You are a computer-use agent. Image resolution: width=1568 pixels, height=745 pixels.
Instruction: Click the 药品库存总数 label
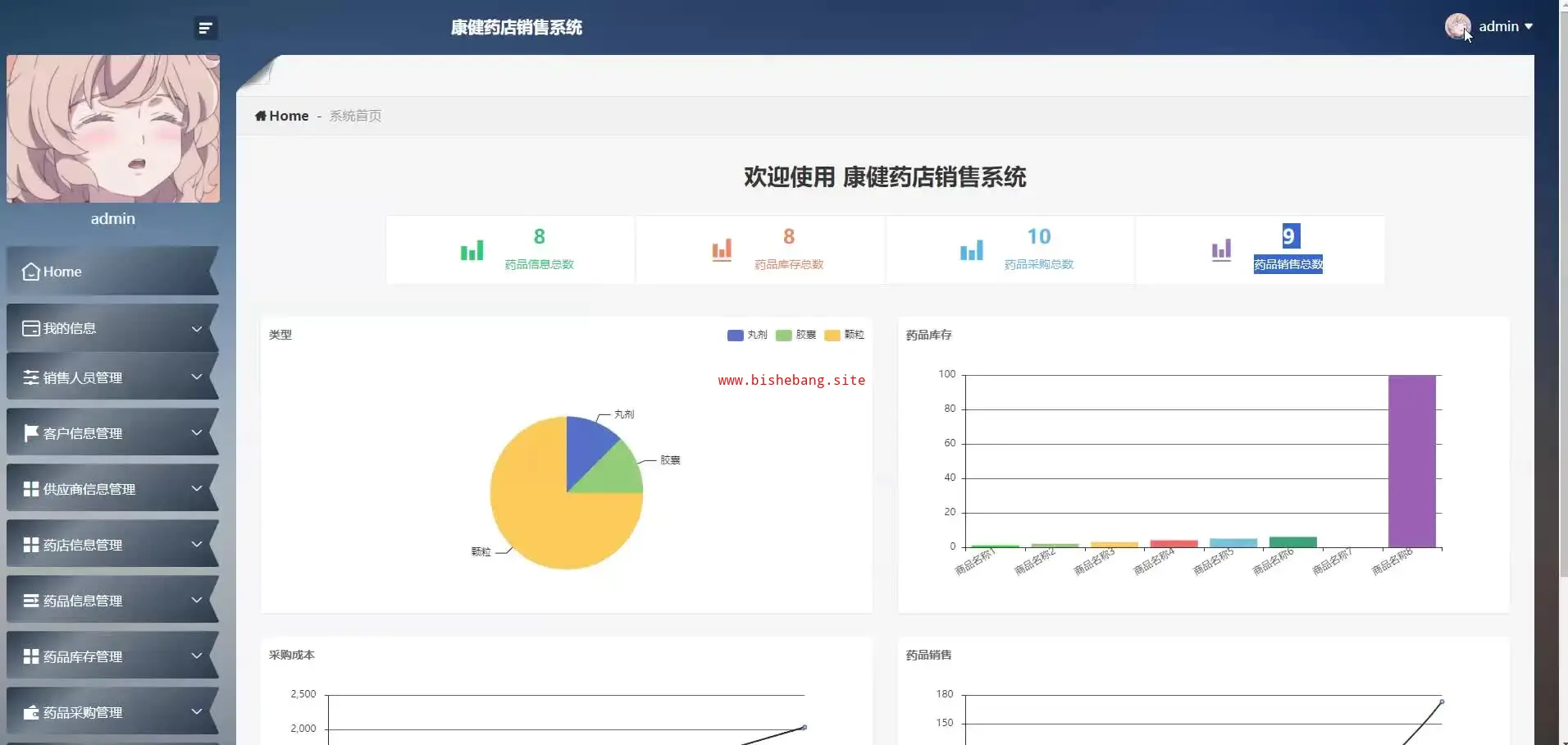coord(789,264)
